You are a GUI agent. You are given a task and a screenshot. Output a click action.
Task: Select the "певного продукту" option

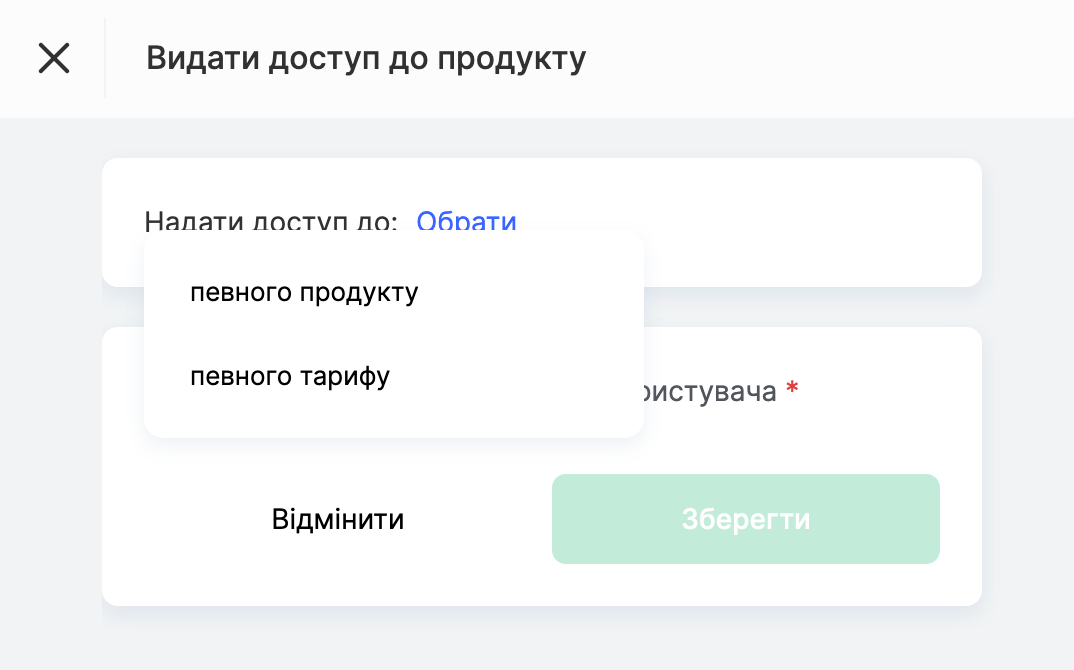(304, 293)
